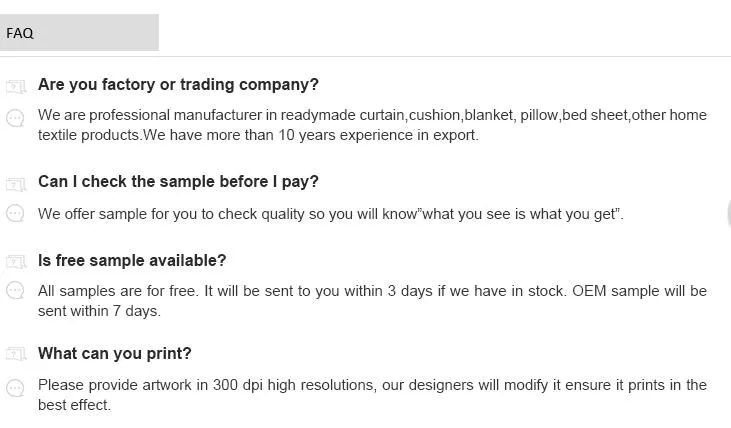Select 'Are you factory or trading company?' question
Viewport: 731px width, 428px height.
click(178, 85)
